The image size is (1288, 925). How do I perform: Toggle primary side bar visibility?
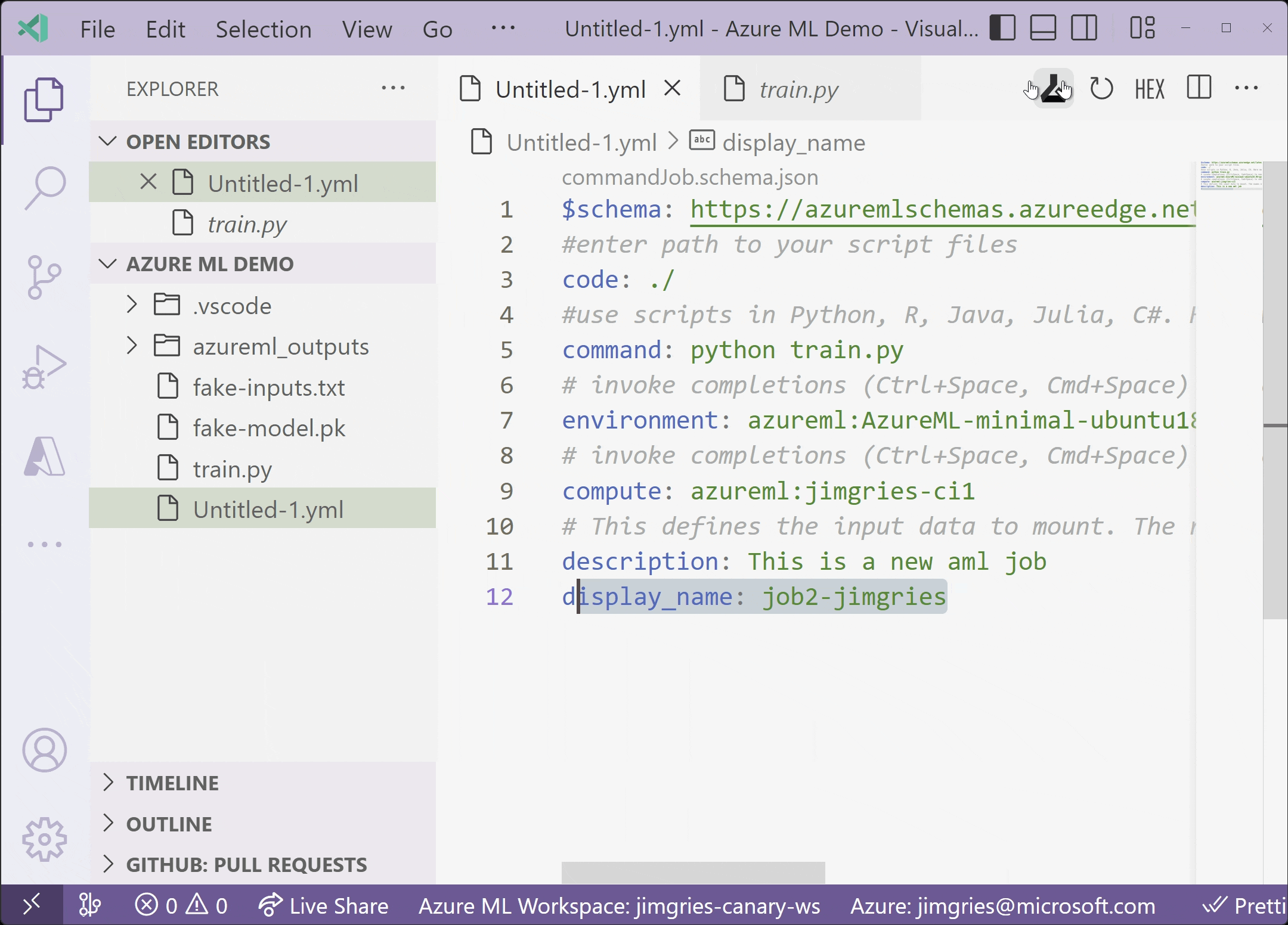coord(1002,28)
